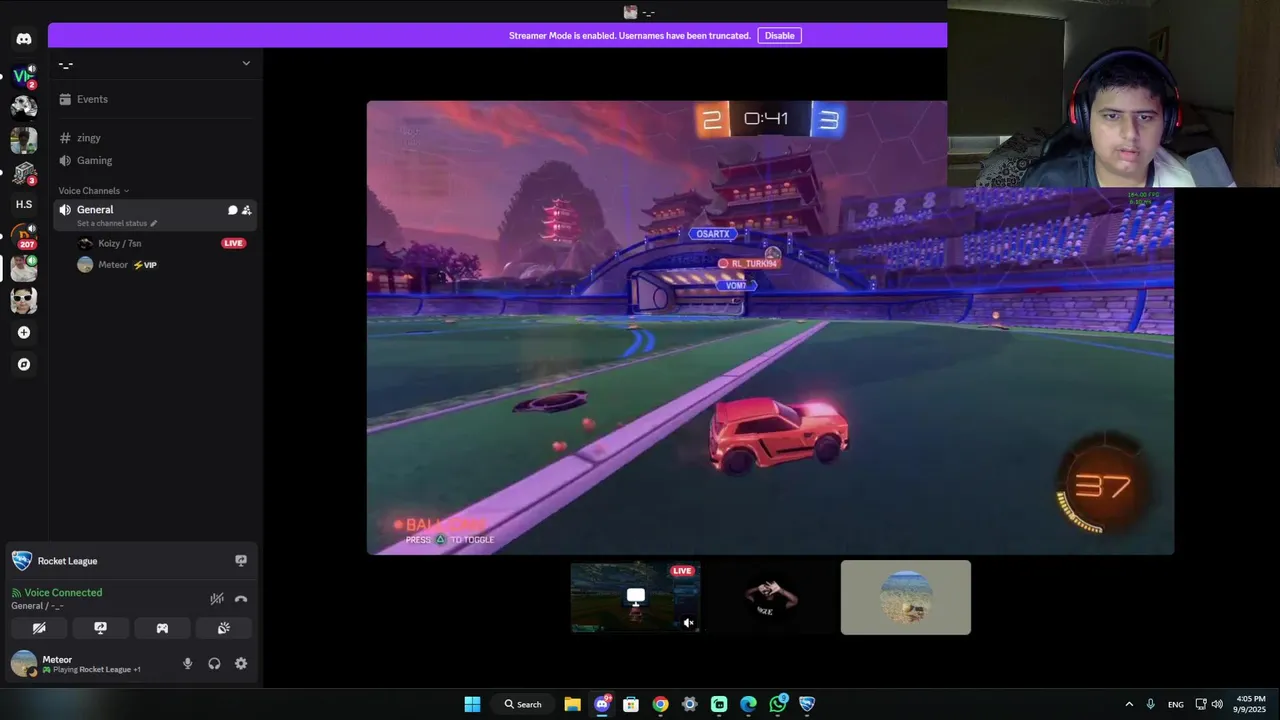Open taskbar Search box
1280x720 pixels.
pos(523,704)
